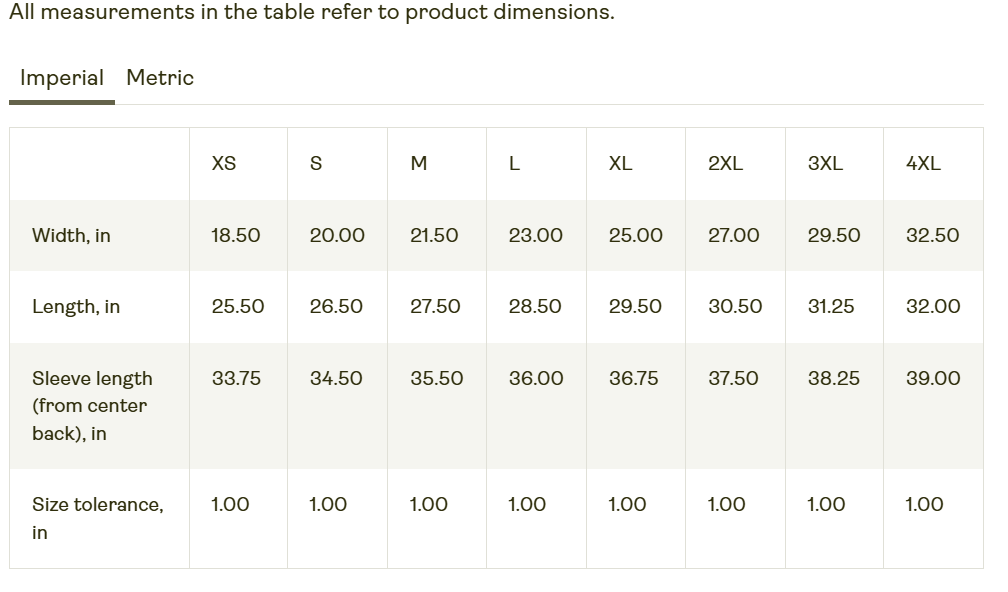
Task: Select the 32.50 width cell
Action: pos(932,236)
